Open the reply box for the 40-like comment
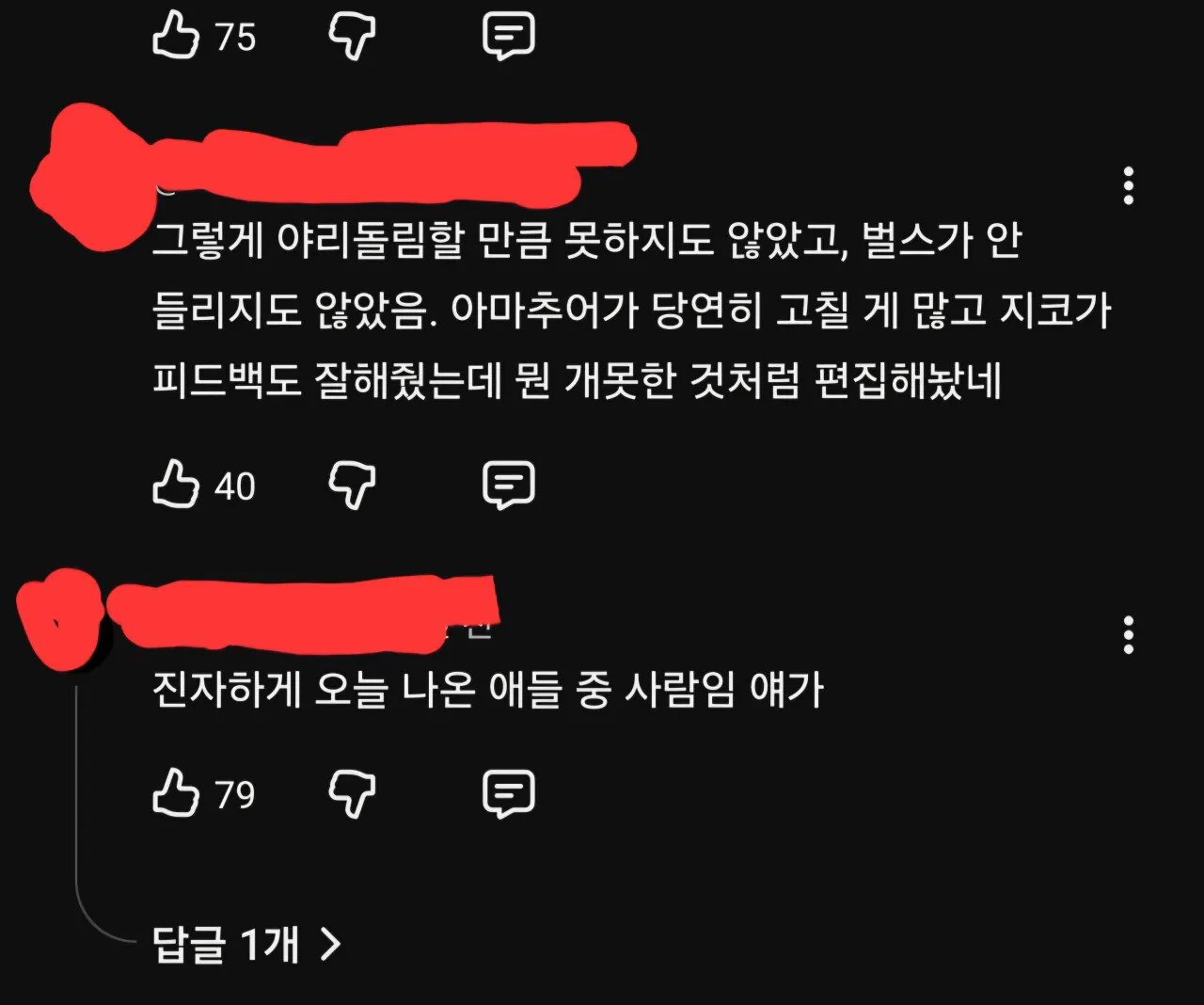 click(x=509, y=486)
